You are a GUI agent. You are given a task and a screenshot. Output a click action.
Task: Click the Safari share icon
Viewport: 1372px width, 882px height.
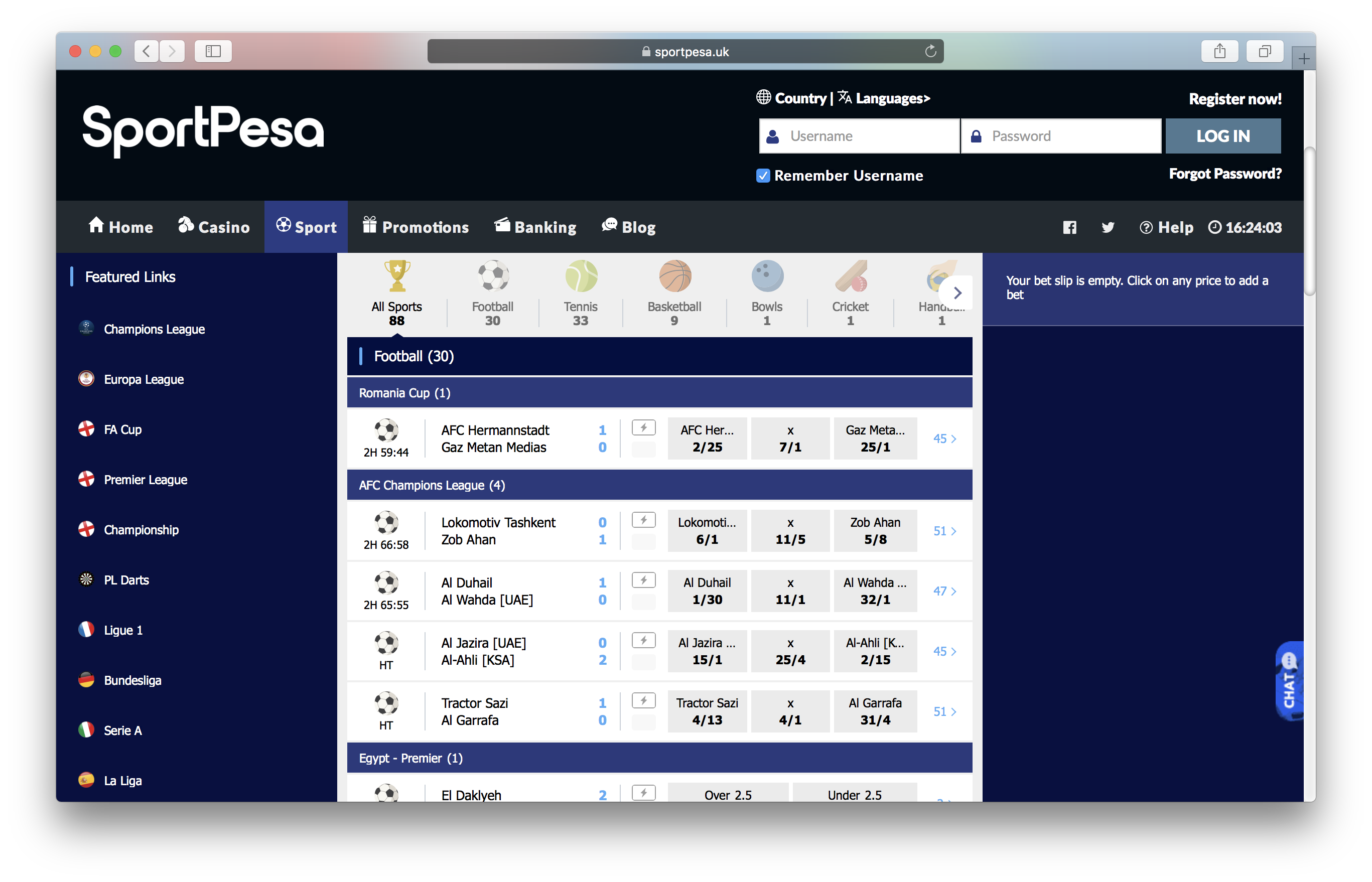click(x=1219, y=51)
